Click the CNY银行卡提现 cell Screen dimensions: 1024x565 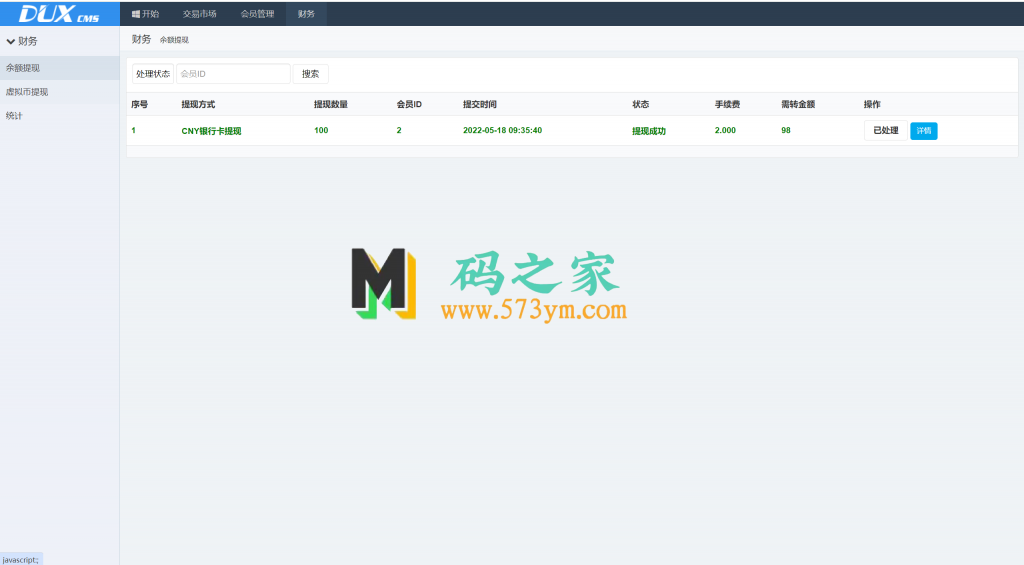(211, 131)
